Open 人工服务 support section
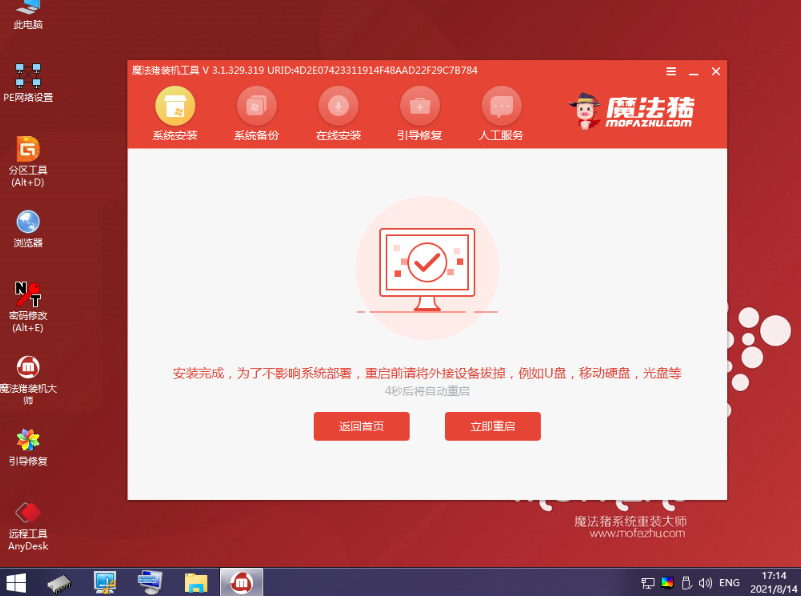The image size is (801, 596). pyautogui.click(x=501, y=107)
